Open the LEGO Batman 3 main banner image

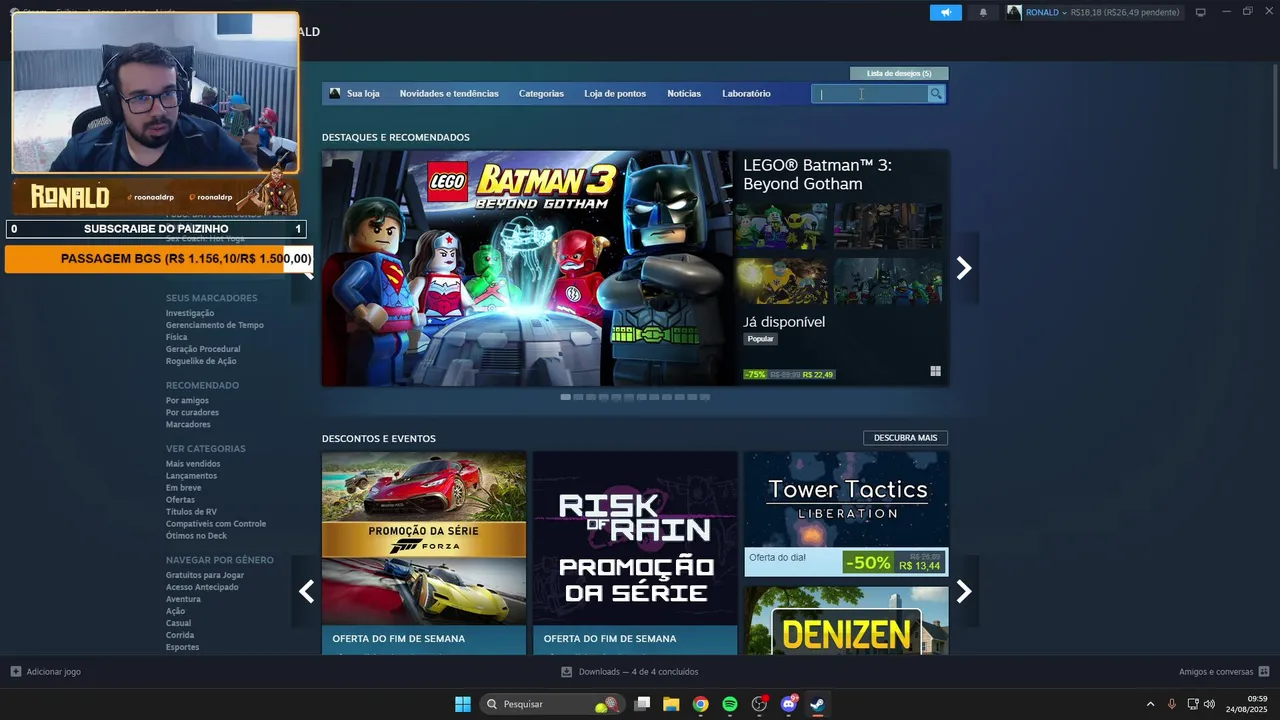[527, 268]
